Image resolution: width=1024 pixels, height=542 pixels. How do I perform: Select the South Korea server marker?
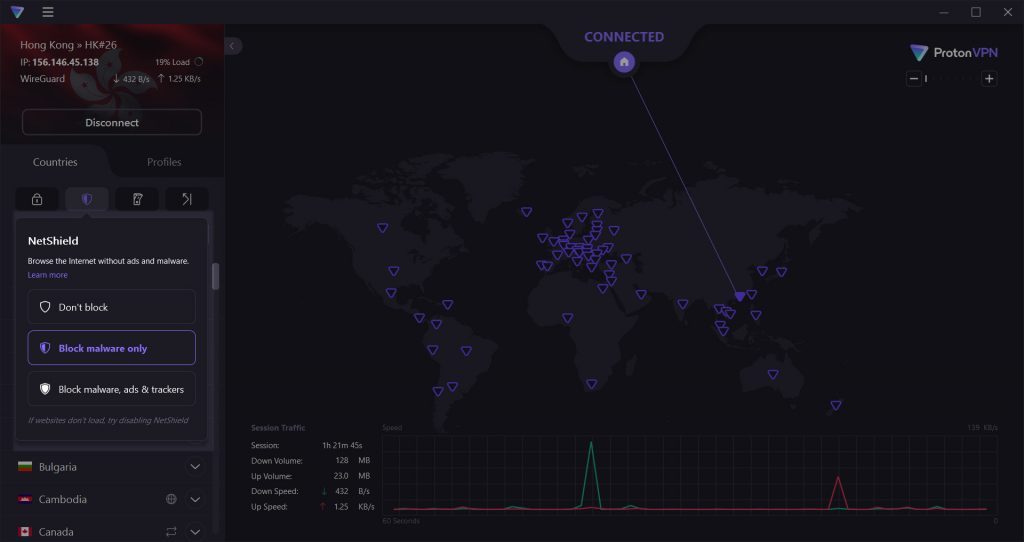[762, 271]
